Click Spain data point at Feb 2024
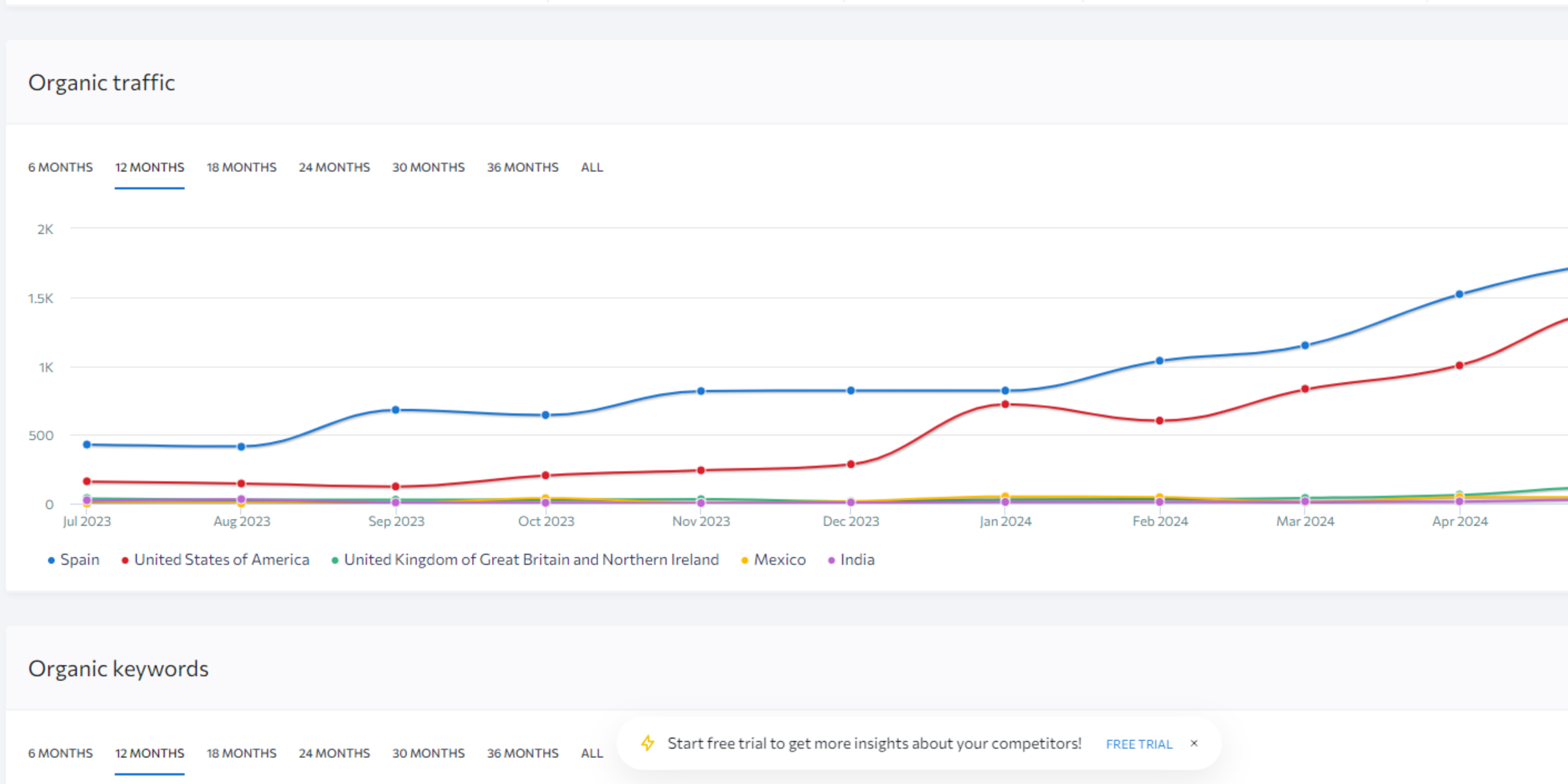1568x784 pixels. pos(1160,361)
